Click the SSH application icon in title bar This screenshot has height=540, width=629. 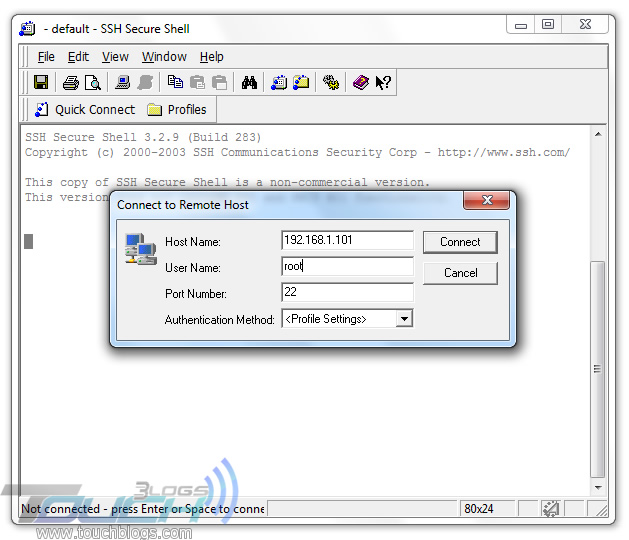[27, 29]
